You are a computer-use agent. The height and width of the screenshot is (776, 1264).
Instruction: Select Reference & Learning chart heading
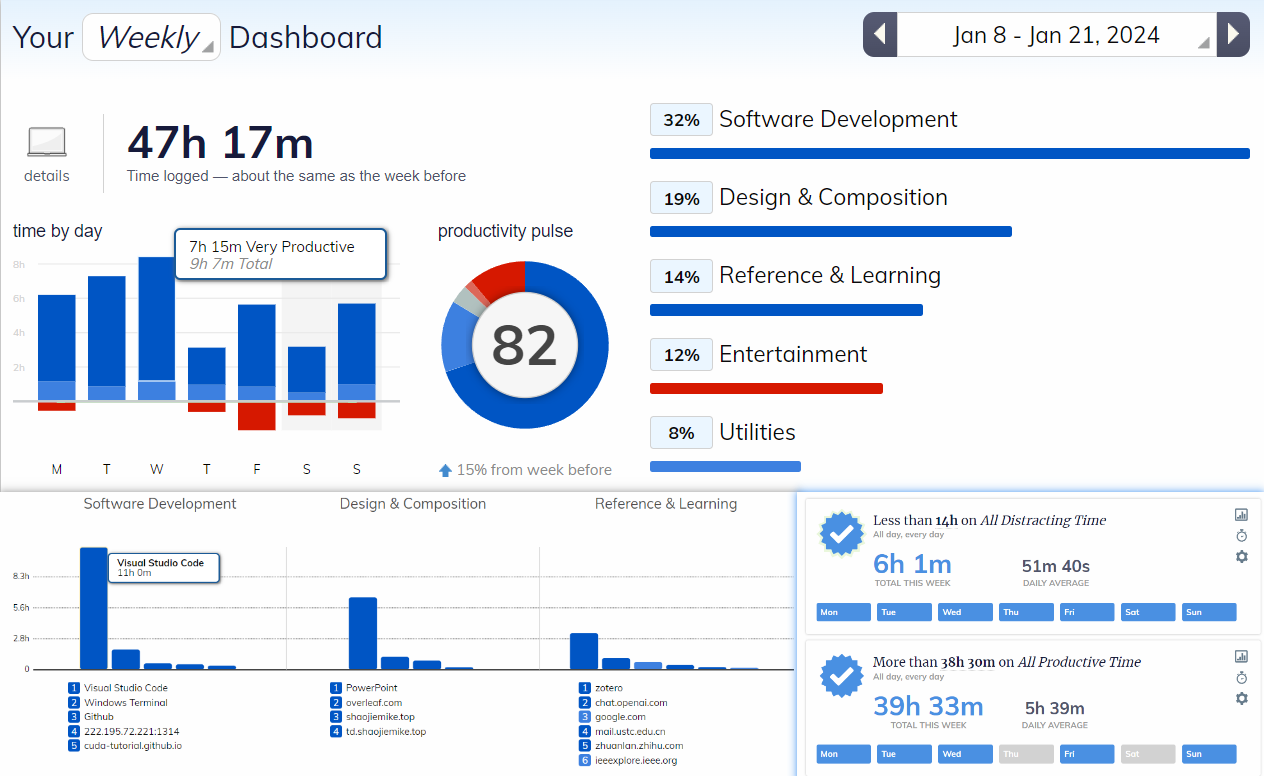tap(666, 504)
